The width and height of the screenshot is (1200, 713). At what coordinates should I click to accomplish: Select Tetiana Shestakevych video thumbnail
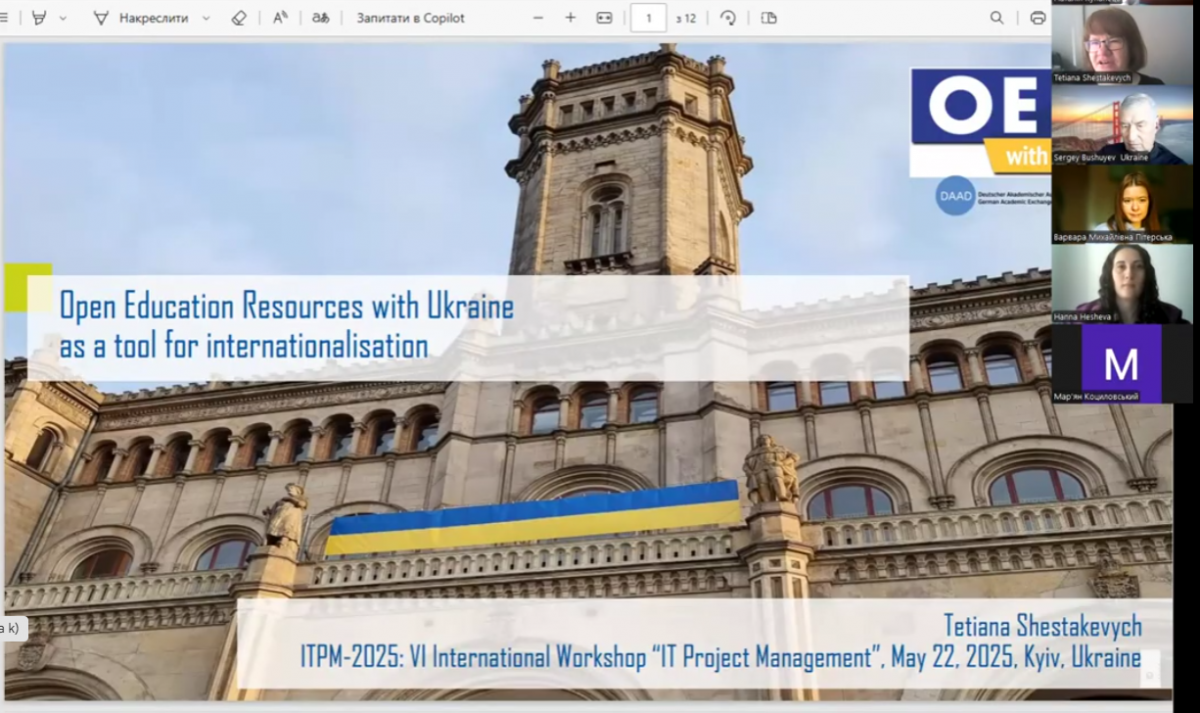pos(1121,44)
